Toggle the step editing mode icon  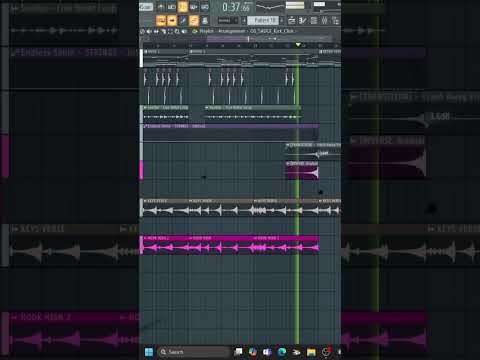(183, 21)
